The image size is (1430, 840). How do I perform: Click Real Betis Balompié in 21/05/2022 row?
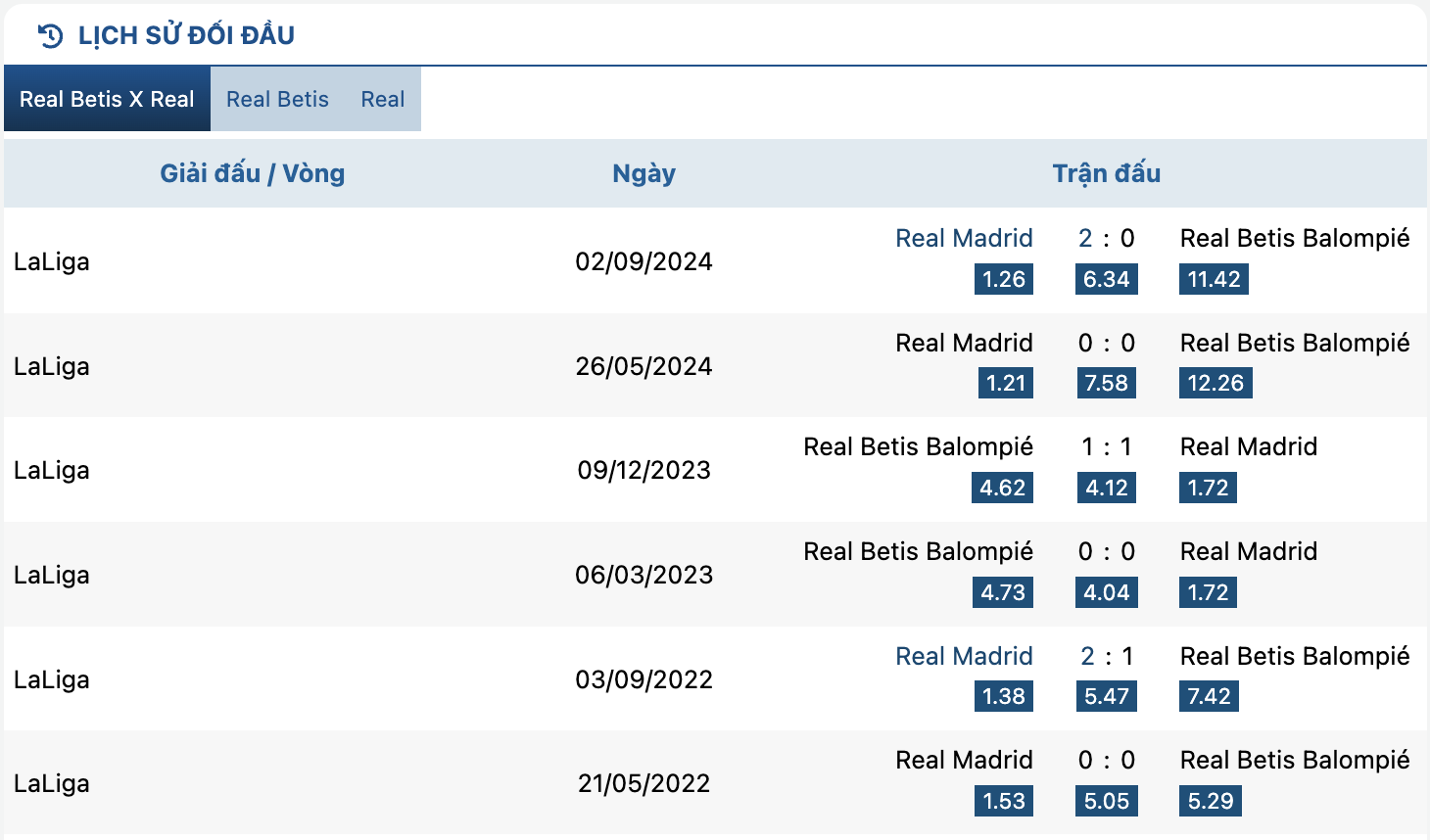1294,760
